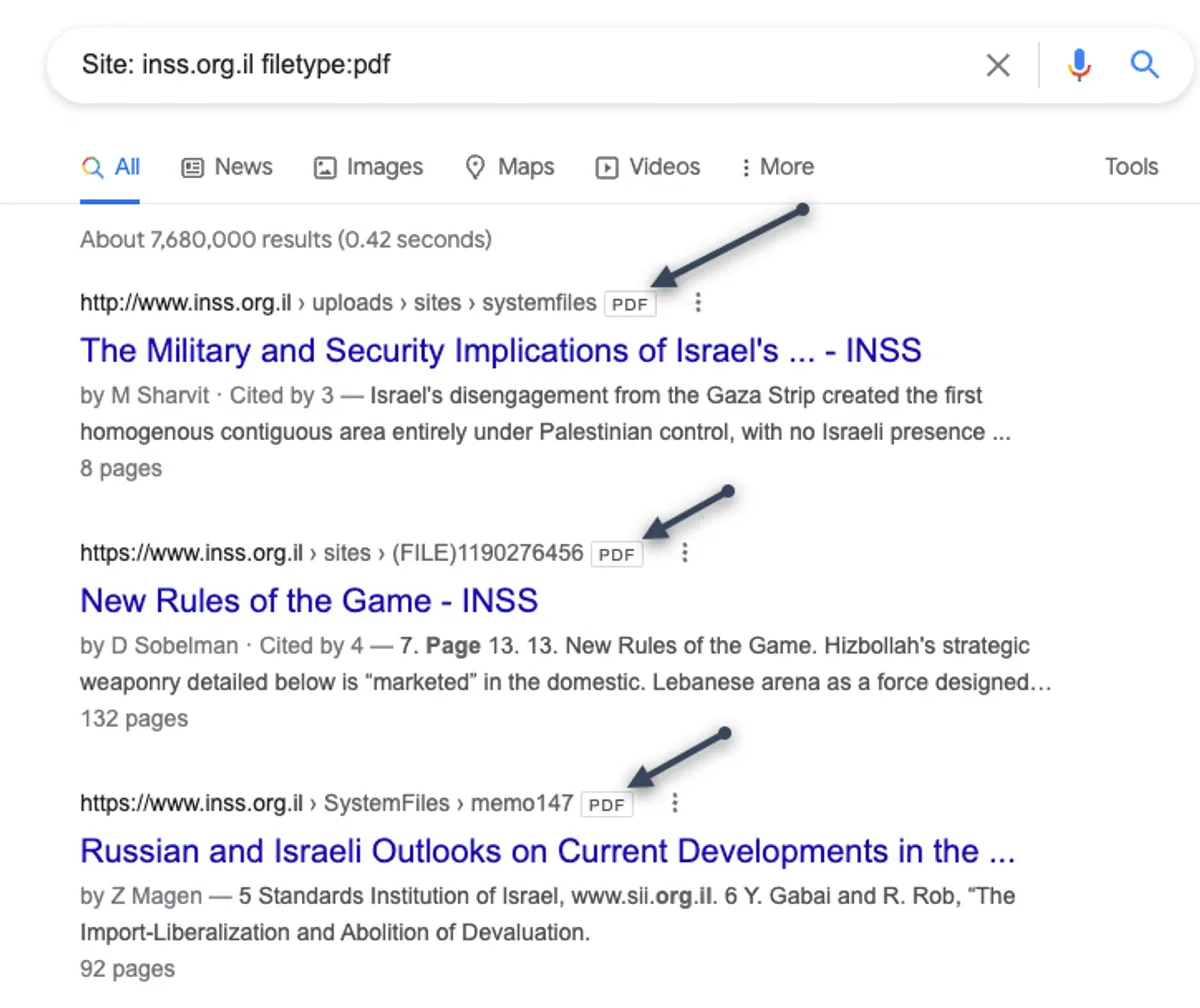1200x1008 pixels.
Task: Click the play icon next to Videos
Action: (606, 168)
